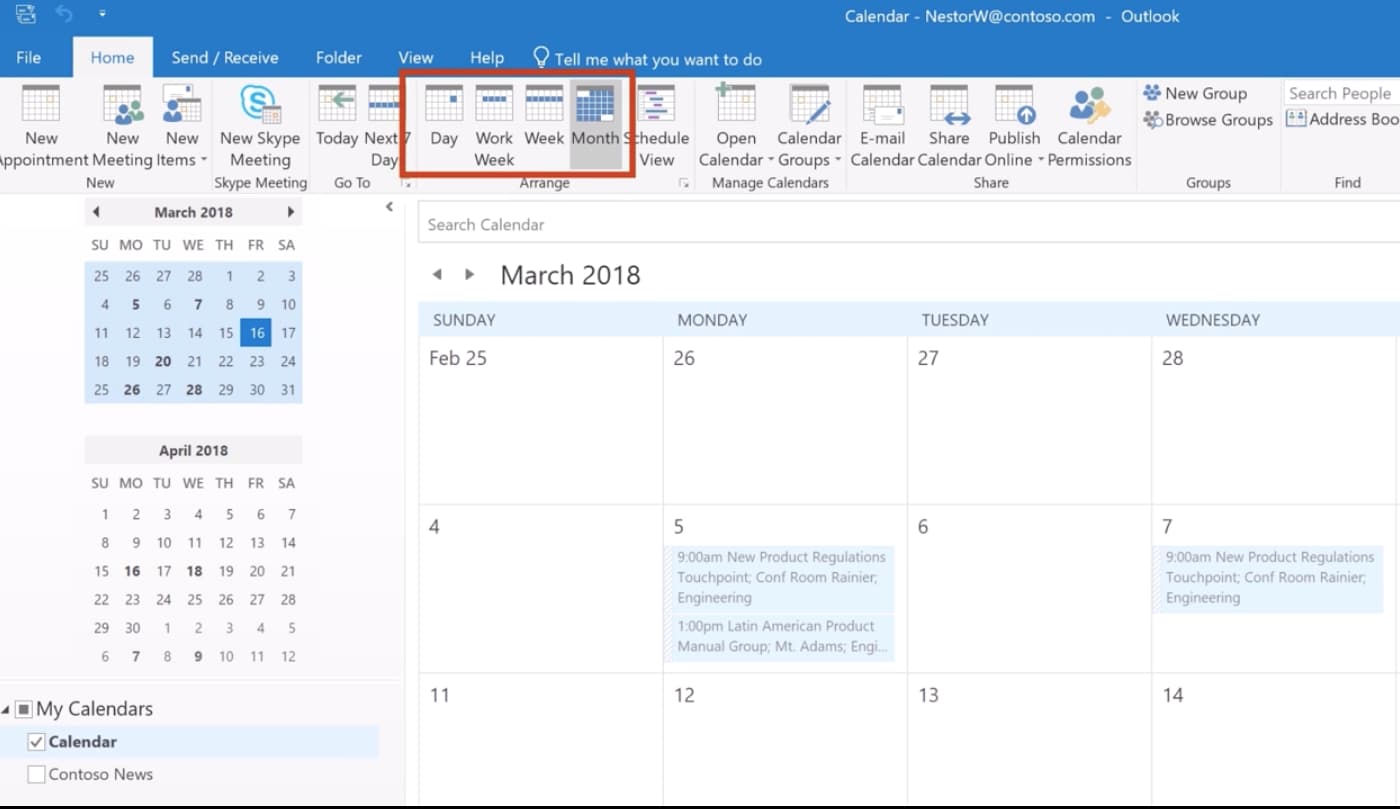The height and width of the screenshot is (809, 1400).
Task: Open Calendar Permissions
Action: pos(1089,106)
